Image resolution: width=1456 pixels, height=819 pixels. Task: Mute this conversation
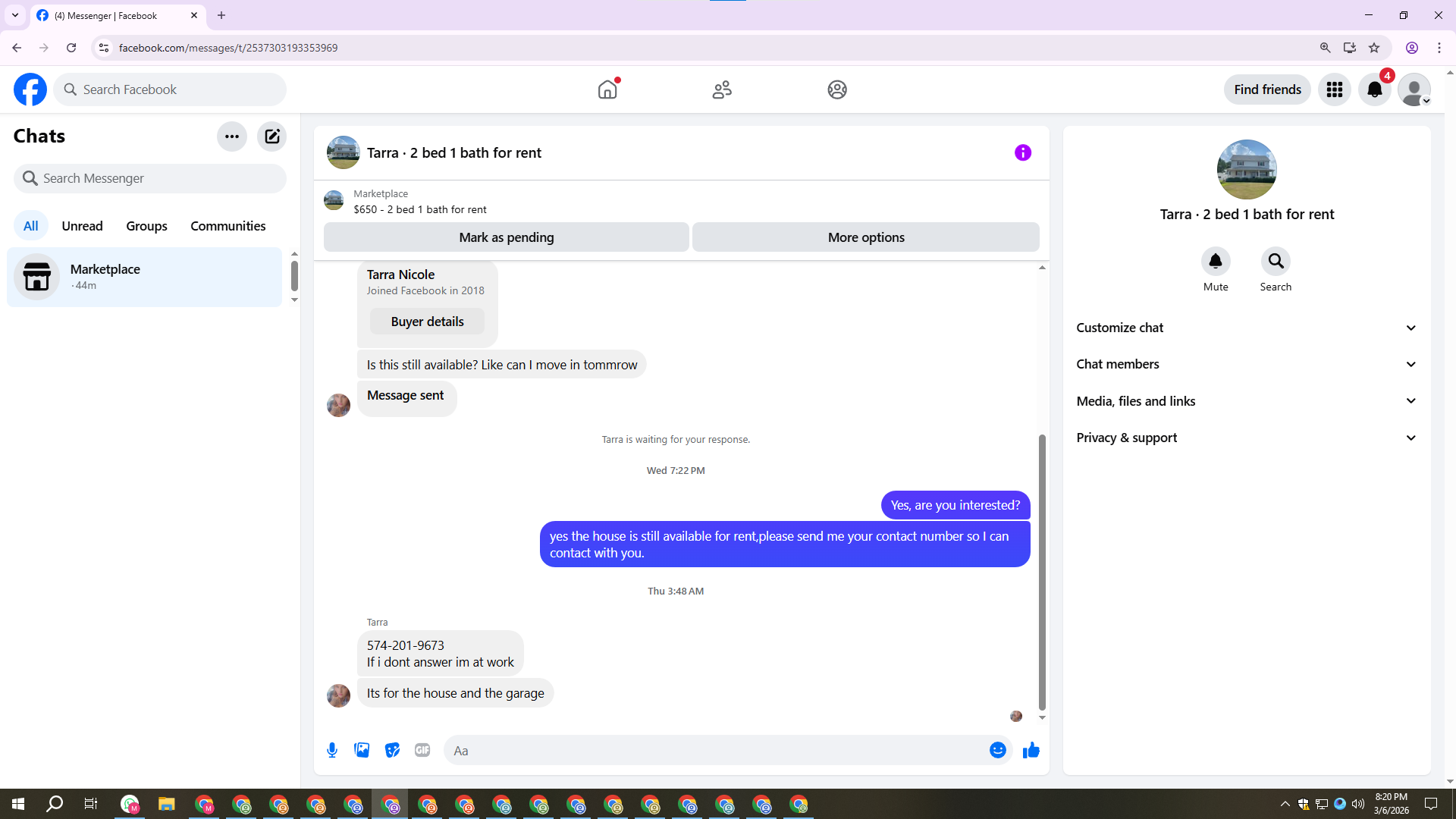pos(1215,262)
